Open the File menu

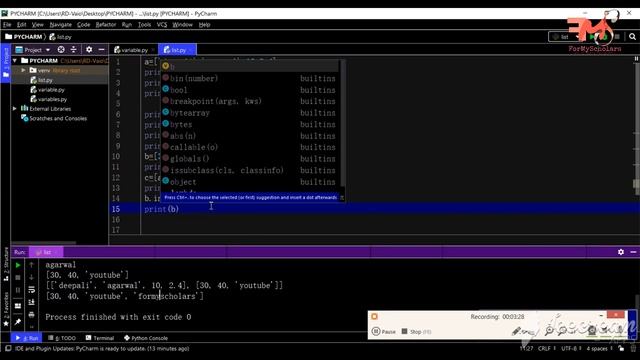(7, 25)
